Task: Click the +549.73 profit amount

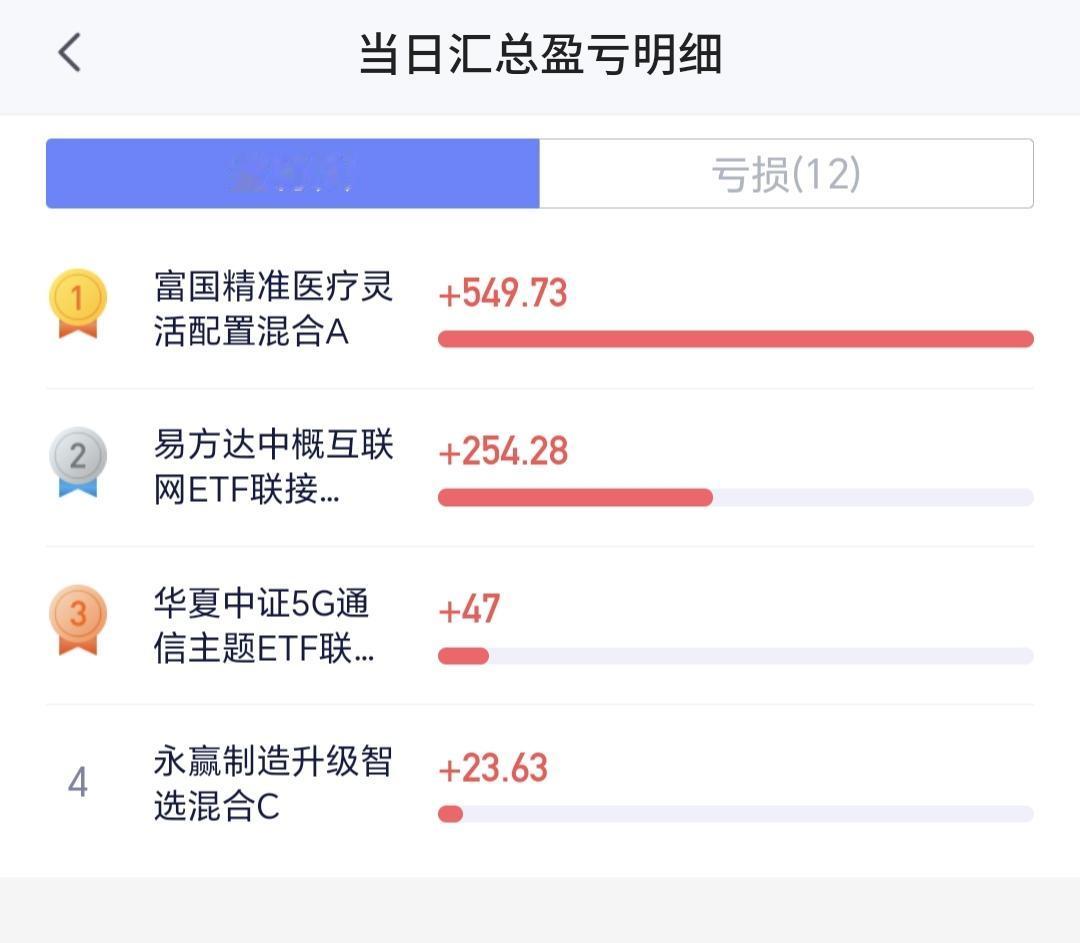Action: click(503, 293)
